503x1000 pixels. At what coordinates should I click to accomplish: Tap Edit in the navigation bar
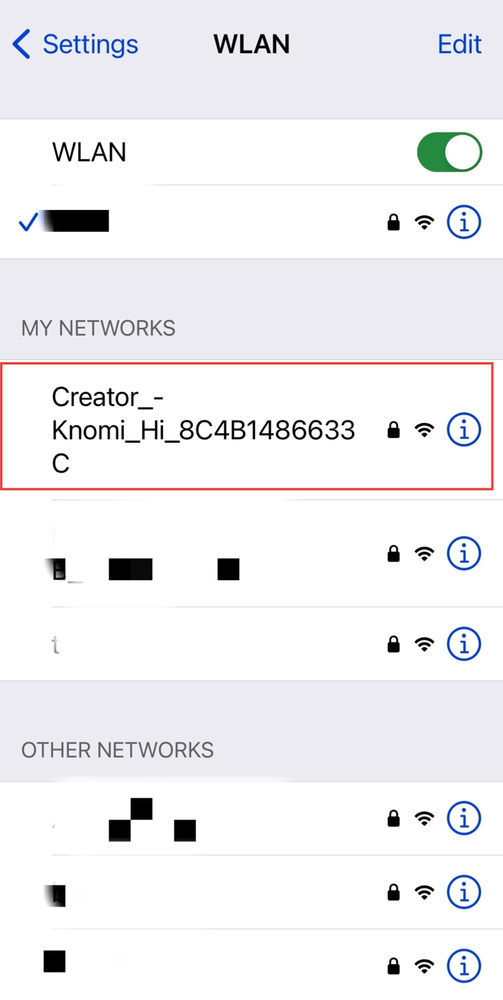pos(459,45)
